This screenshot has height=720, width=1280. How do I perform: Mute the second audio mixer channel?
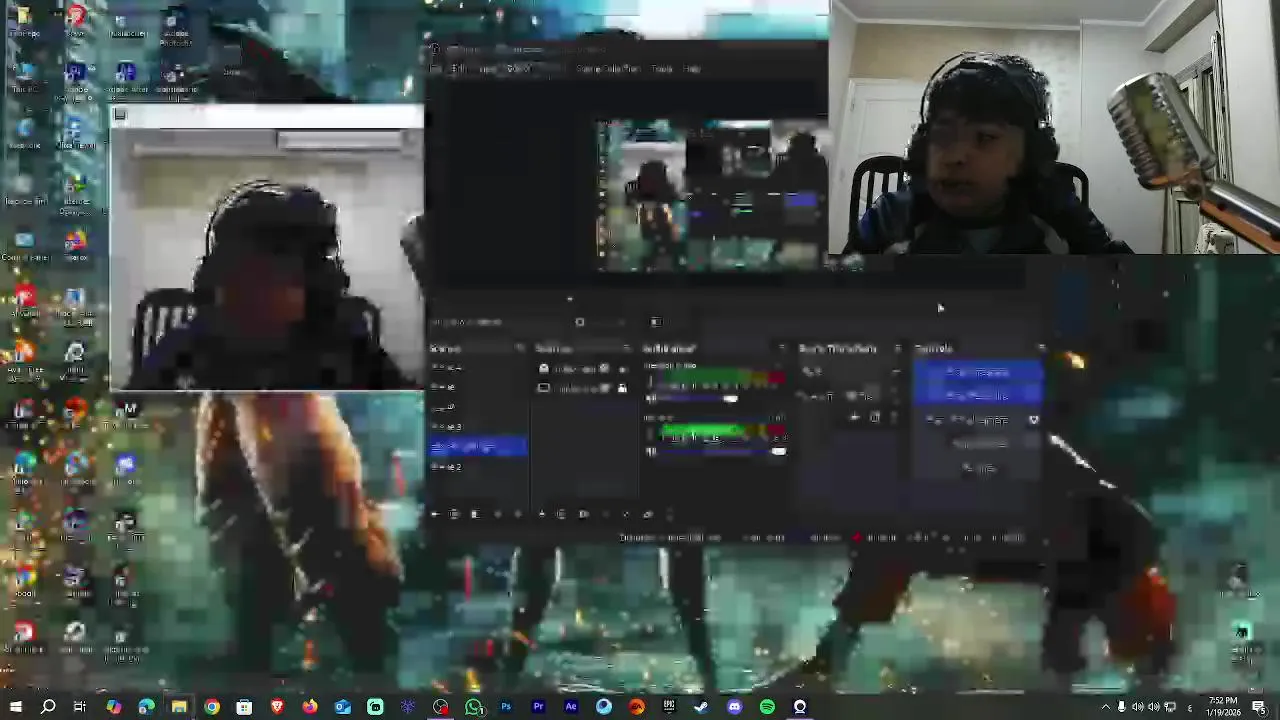click(651, 451)
